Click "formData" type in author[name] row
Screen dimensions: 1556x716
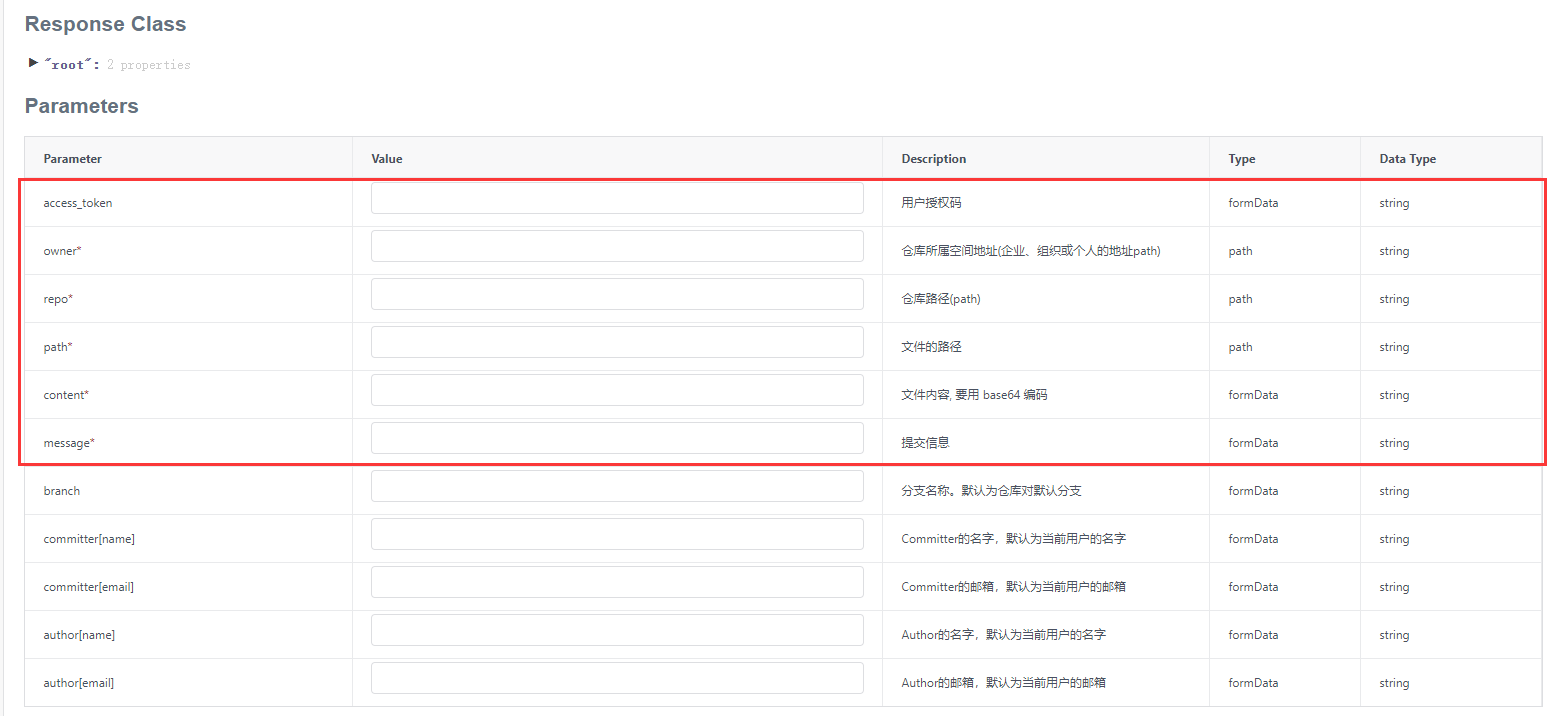coord(1253,635)
